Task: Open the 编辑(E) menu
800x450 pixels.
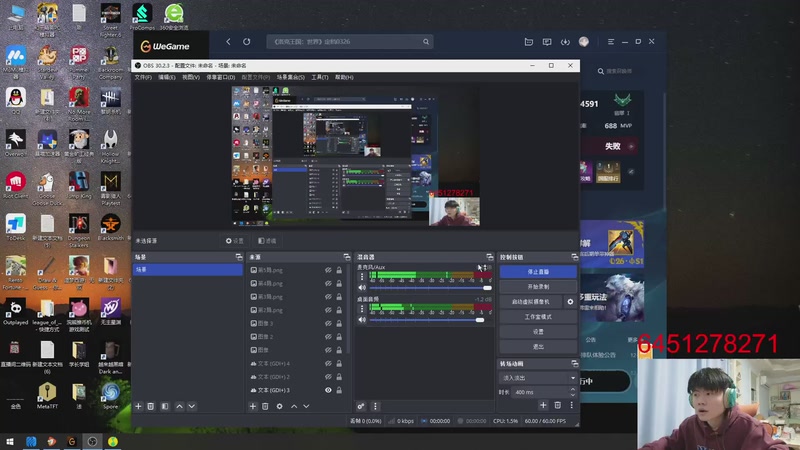Action: [166, 77]
